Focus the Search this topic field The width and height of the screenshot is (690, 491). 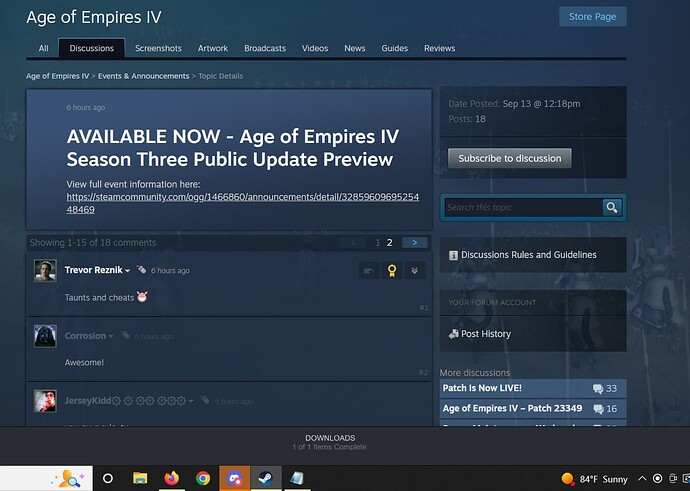[x=523, y=207]
